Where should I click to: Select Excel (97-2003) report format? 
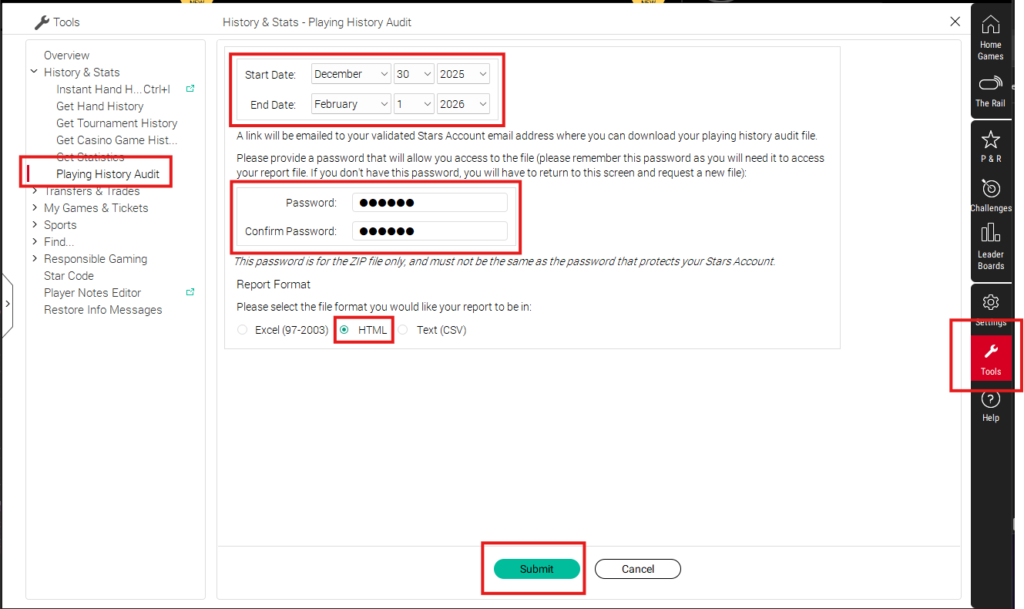click(x=242, y=330)
